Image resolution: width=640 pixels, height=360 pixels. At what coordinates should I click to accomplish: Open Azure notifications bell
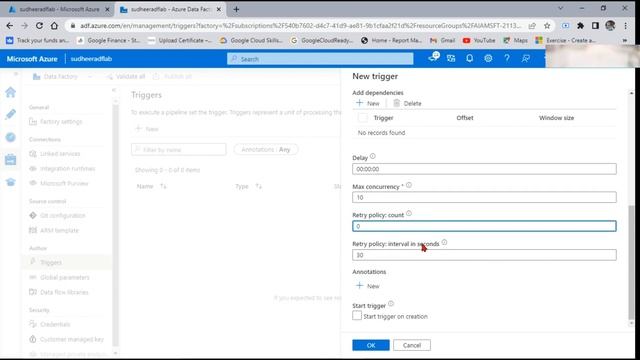click(x=469, y=58)
